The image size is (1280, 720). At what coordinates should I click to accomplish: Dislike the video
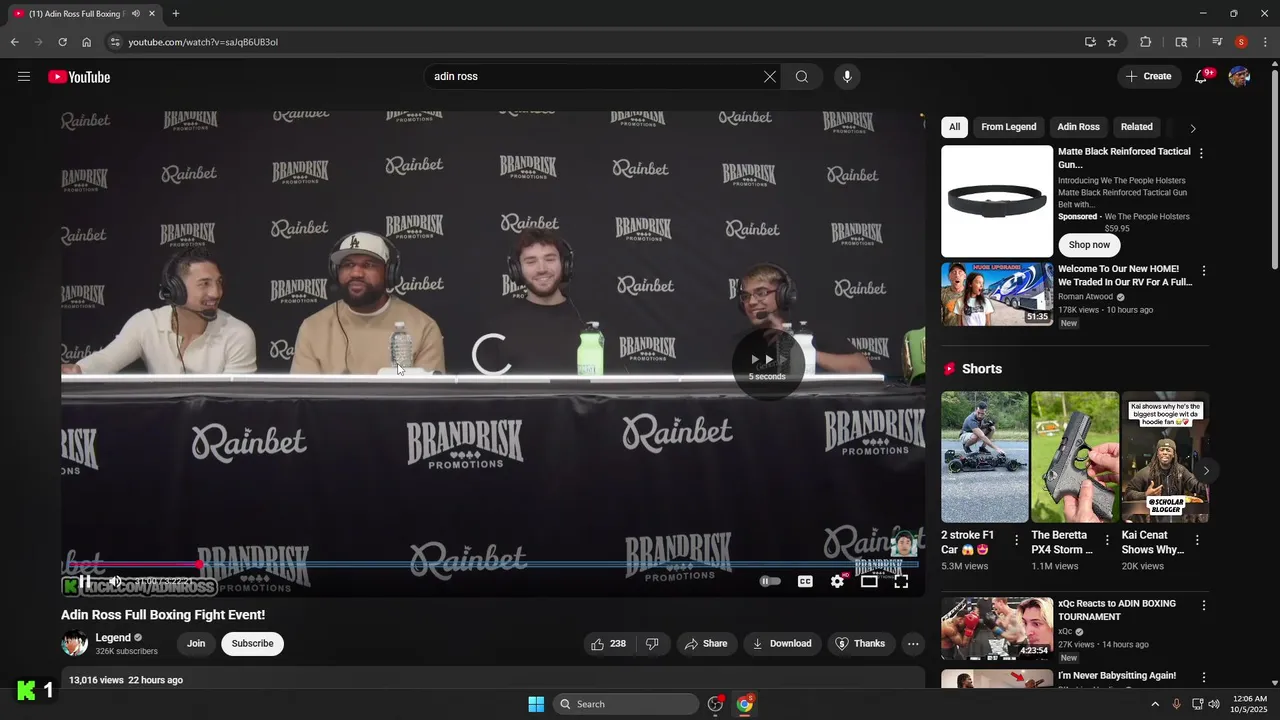click(652, 644)
